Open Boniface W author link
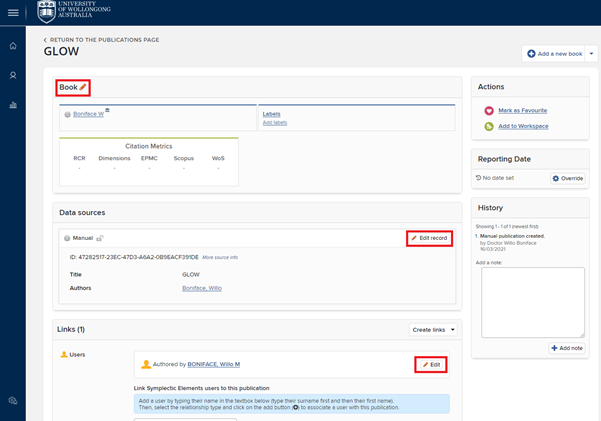601x421 pixels. 89,114
